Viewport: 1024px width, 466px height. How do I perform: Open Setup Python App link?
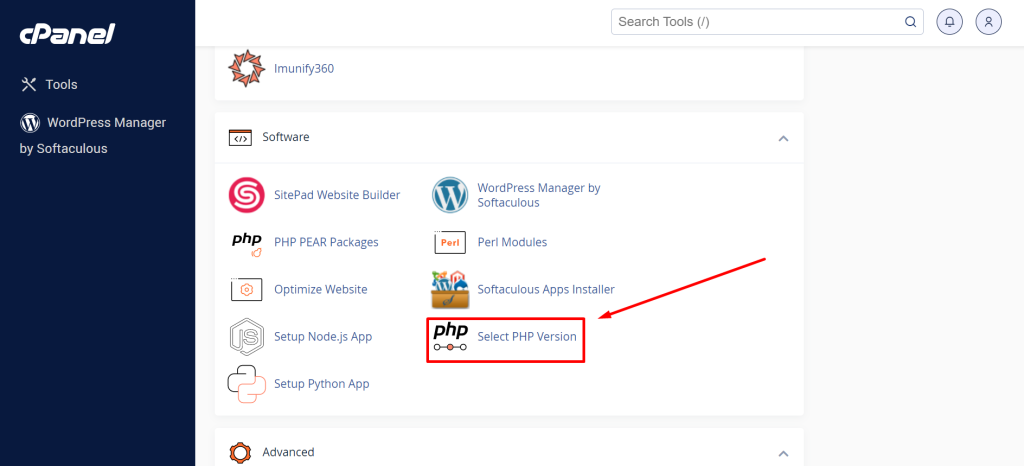coord(321,384)
